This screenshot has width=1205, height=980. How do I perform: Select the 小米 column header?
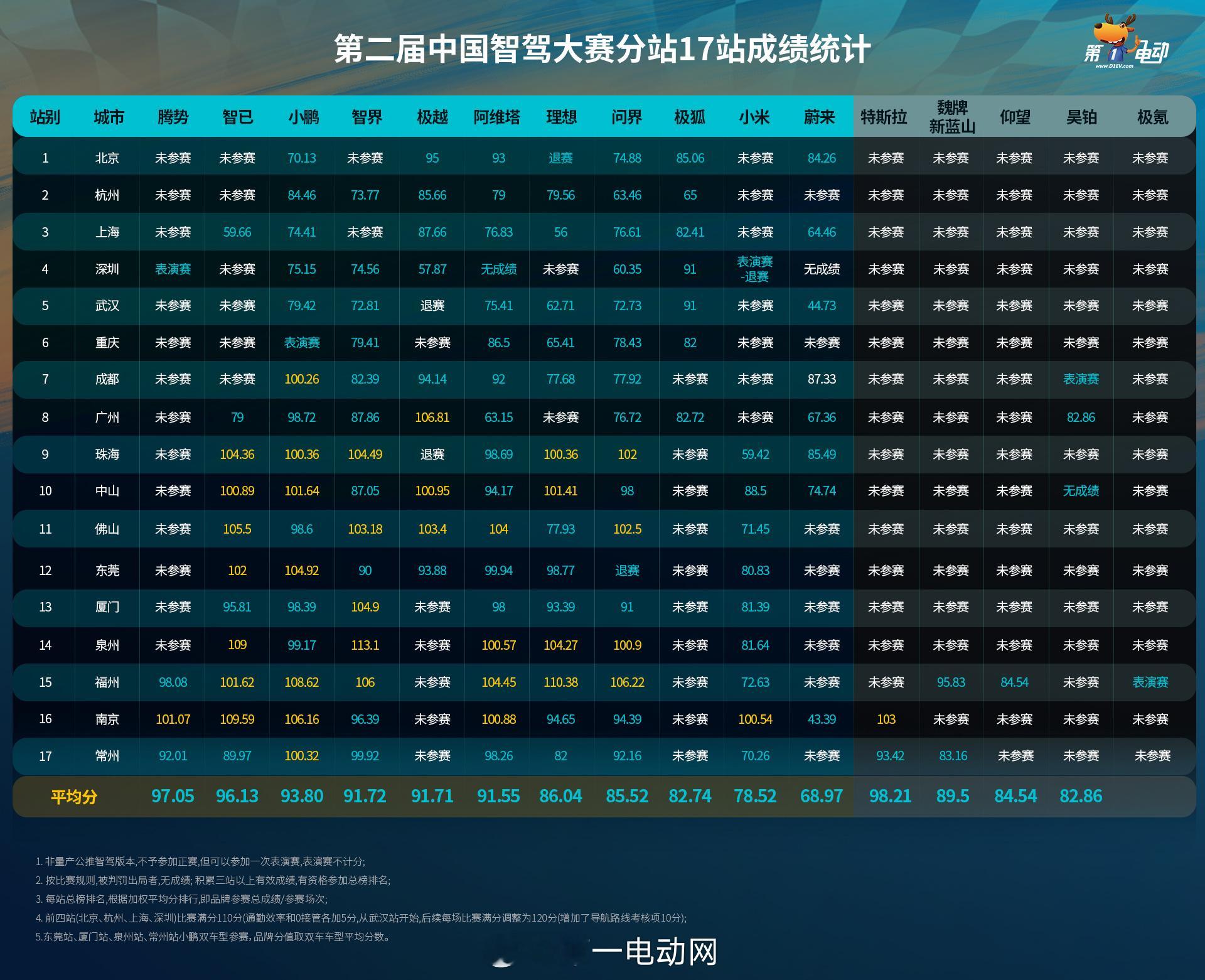point(754,117)
